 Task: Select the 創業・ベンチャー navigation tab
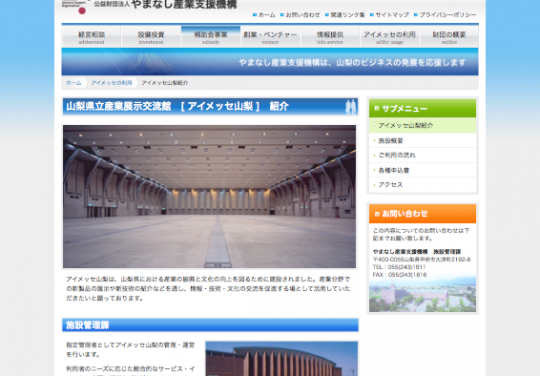(x=270, y=37)
